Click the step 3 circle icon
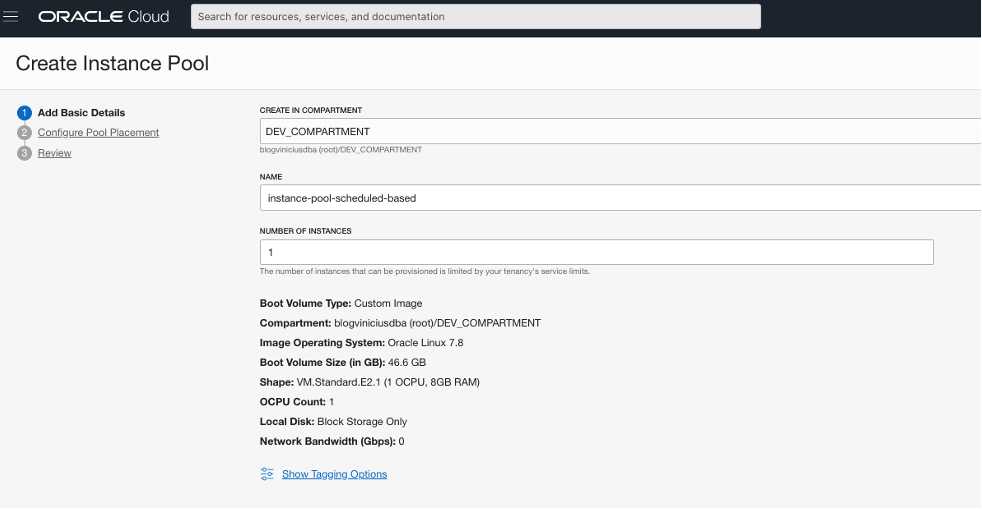 pos(25,153)
